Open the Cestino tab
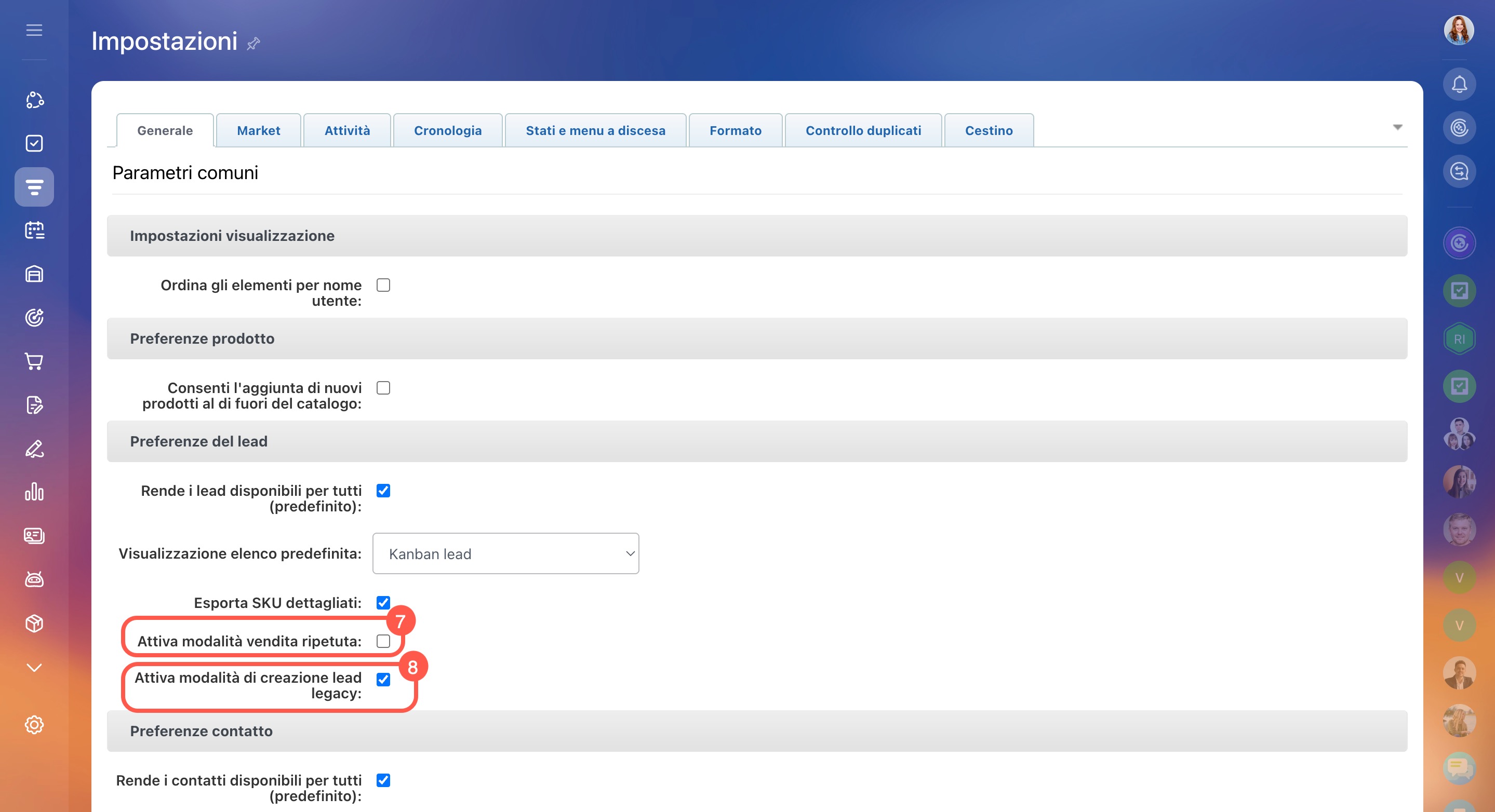Image resolution: width=1495 pixels, height=812 pixels. pyautogui.click(x=989, y=130)
